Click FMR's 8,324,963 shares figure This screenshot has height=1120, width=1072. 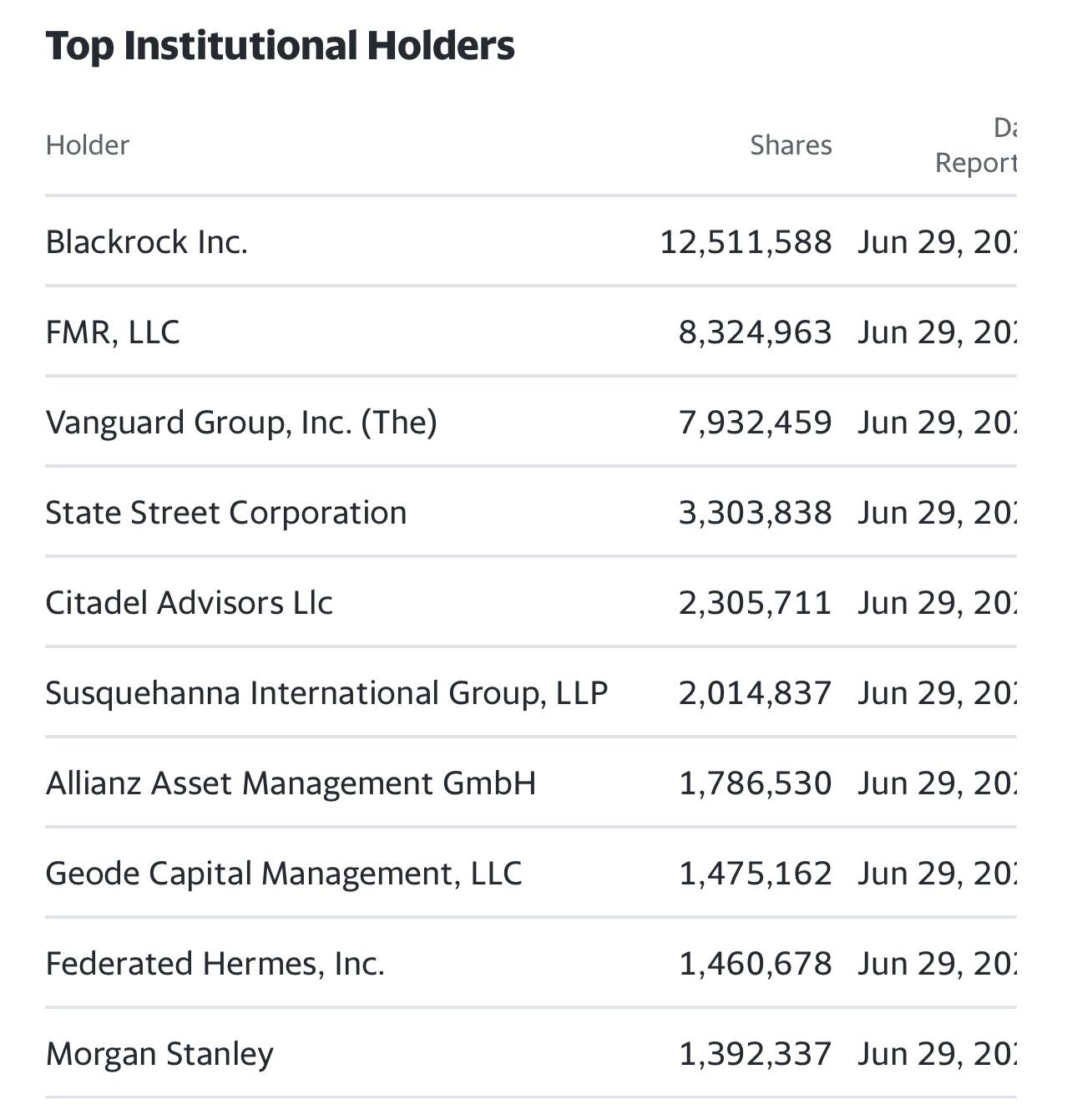tap(755, 332)
